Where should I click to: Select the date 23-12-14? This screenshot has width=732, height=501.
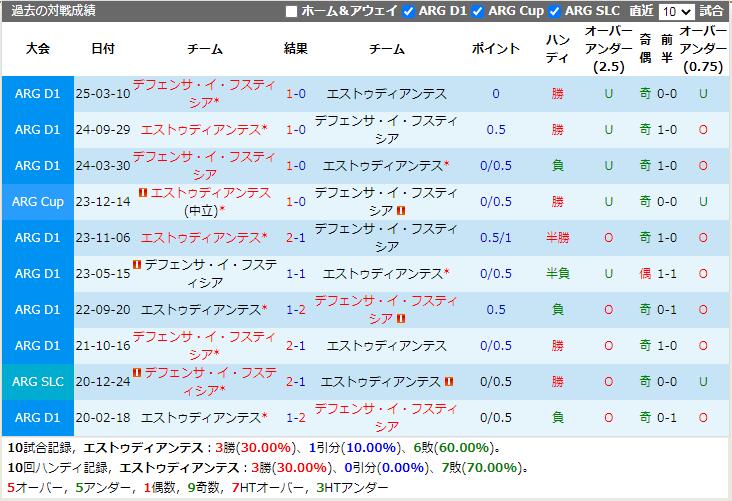[x=103, y=202]
